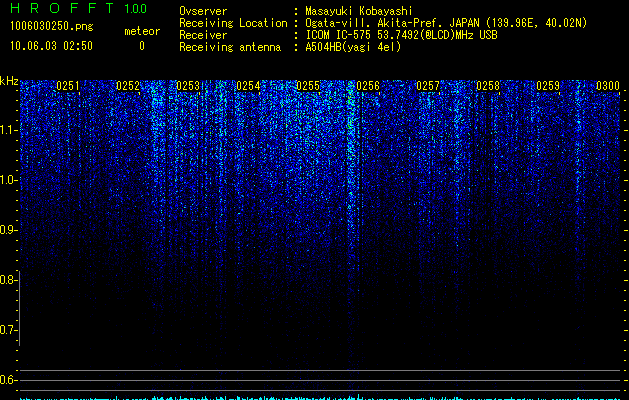This screenshot has height=400, width=629.
Task: Click the 1.0 kHz axis label
Action: (x=6, y=180)
